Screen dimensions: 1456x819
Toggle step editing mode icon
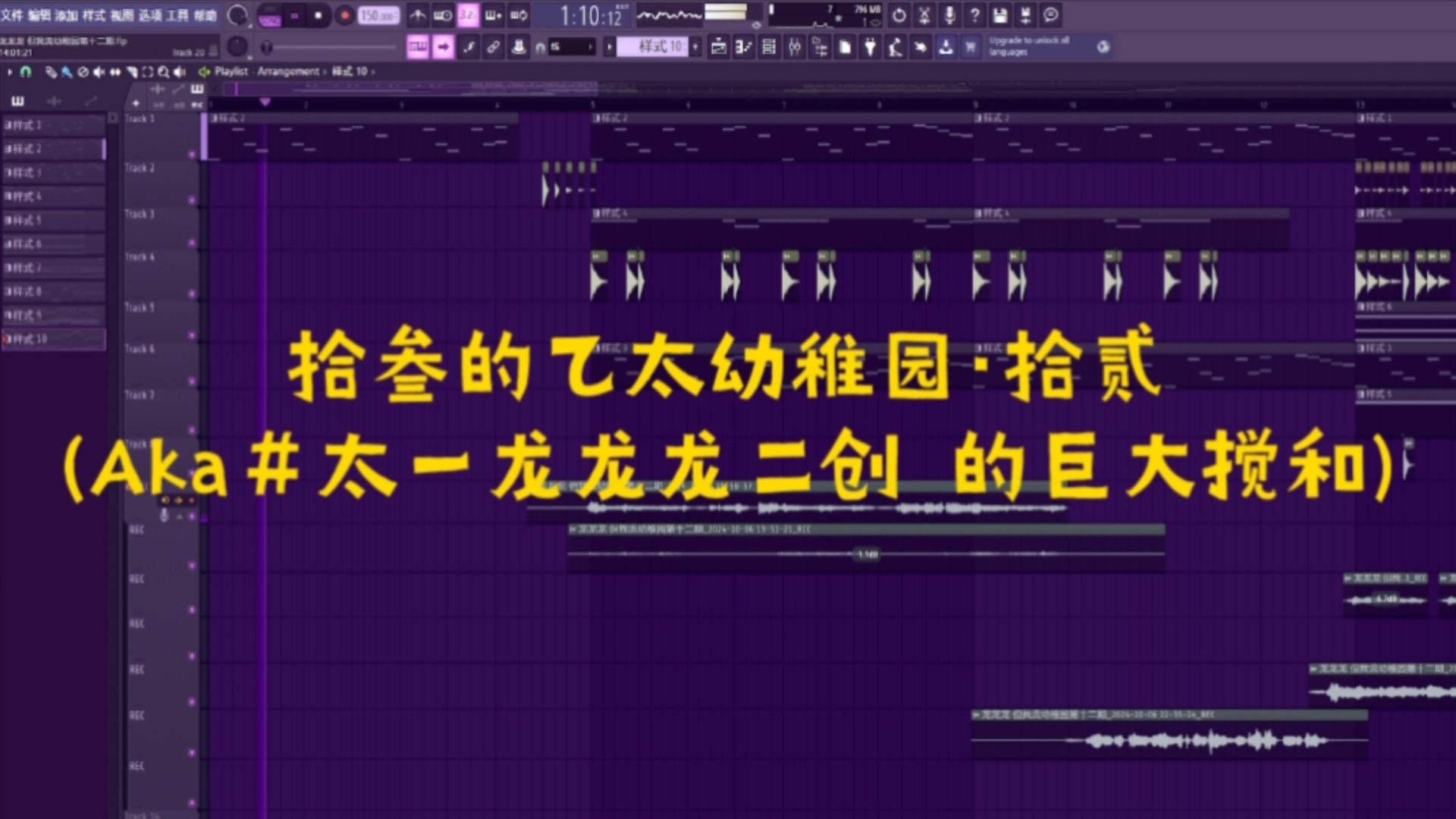coord(469,47)
